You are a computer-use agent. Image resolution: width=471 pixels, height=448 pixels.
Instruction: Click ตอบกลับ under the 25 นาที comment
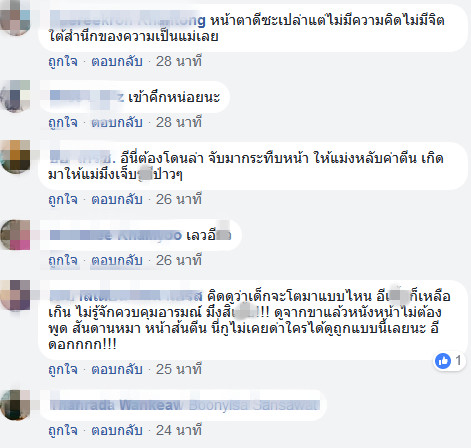[x=117, y=370]
